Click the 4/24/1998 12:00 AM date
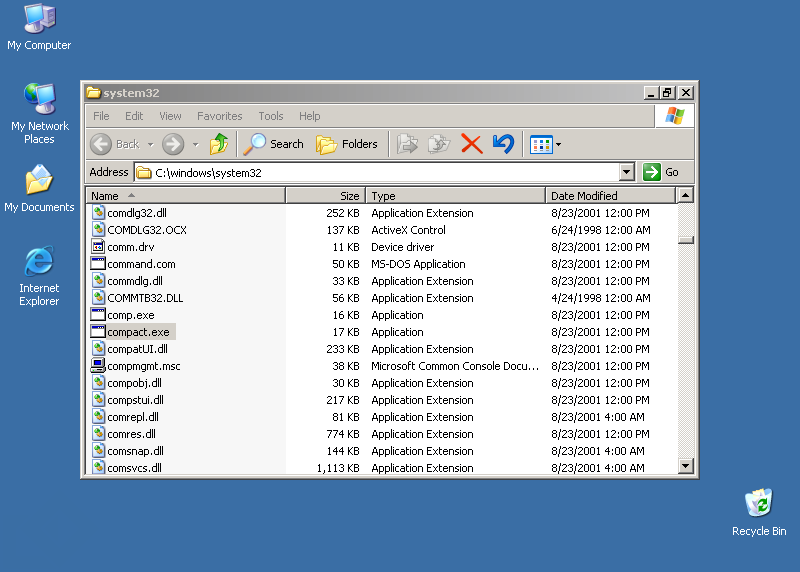This screenshot has width=800, height=572. pyautogui.click(x=601, y=298)
